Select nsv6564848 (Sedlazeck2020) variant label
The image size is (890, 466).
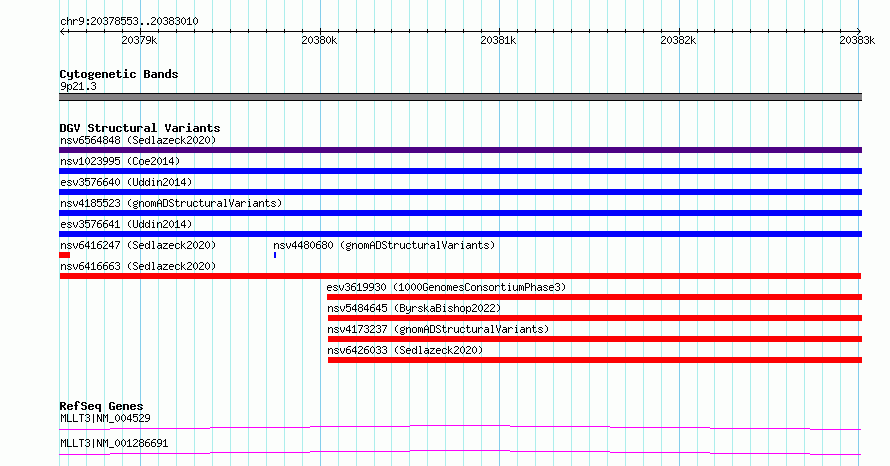pos(138,140)
